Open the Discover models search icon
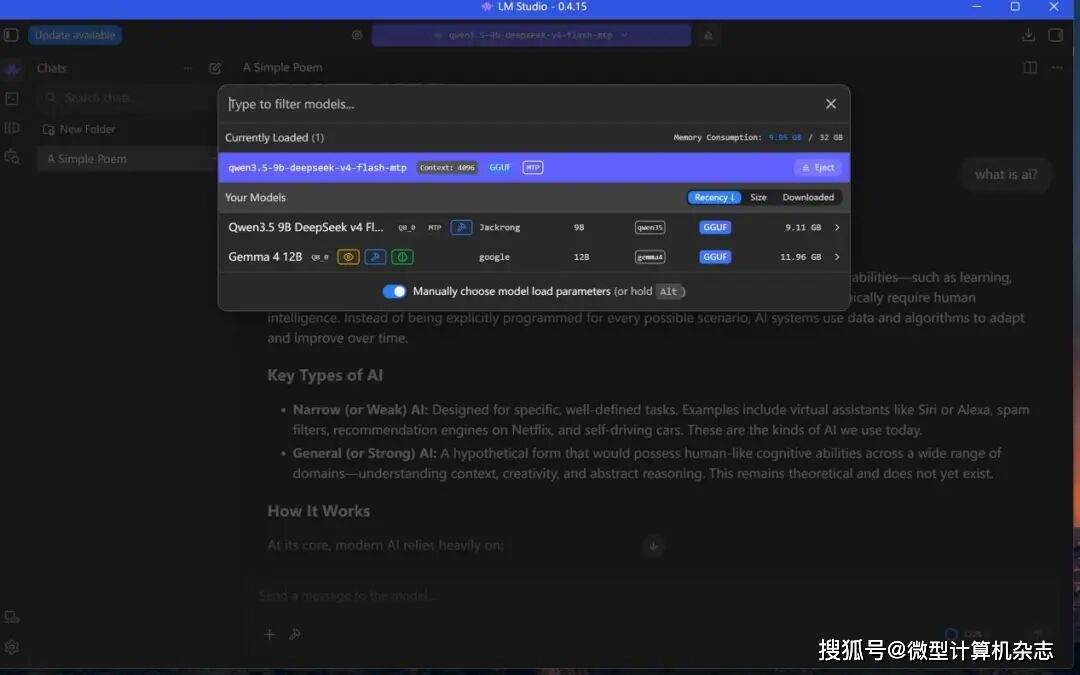This screenshot has height=675, width=1080. [x=12, y=156]
